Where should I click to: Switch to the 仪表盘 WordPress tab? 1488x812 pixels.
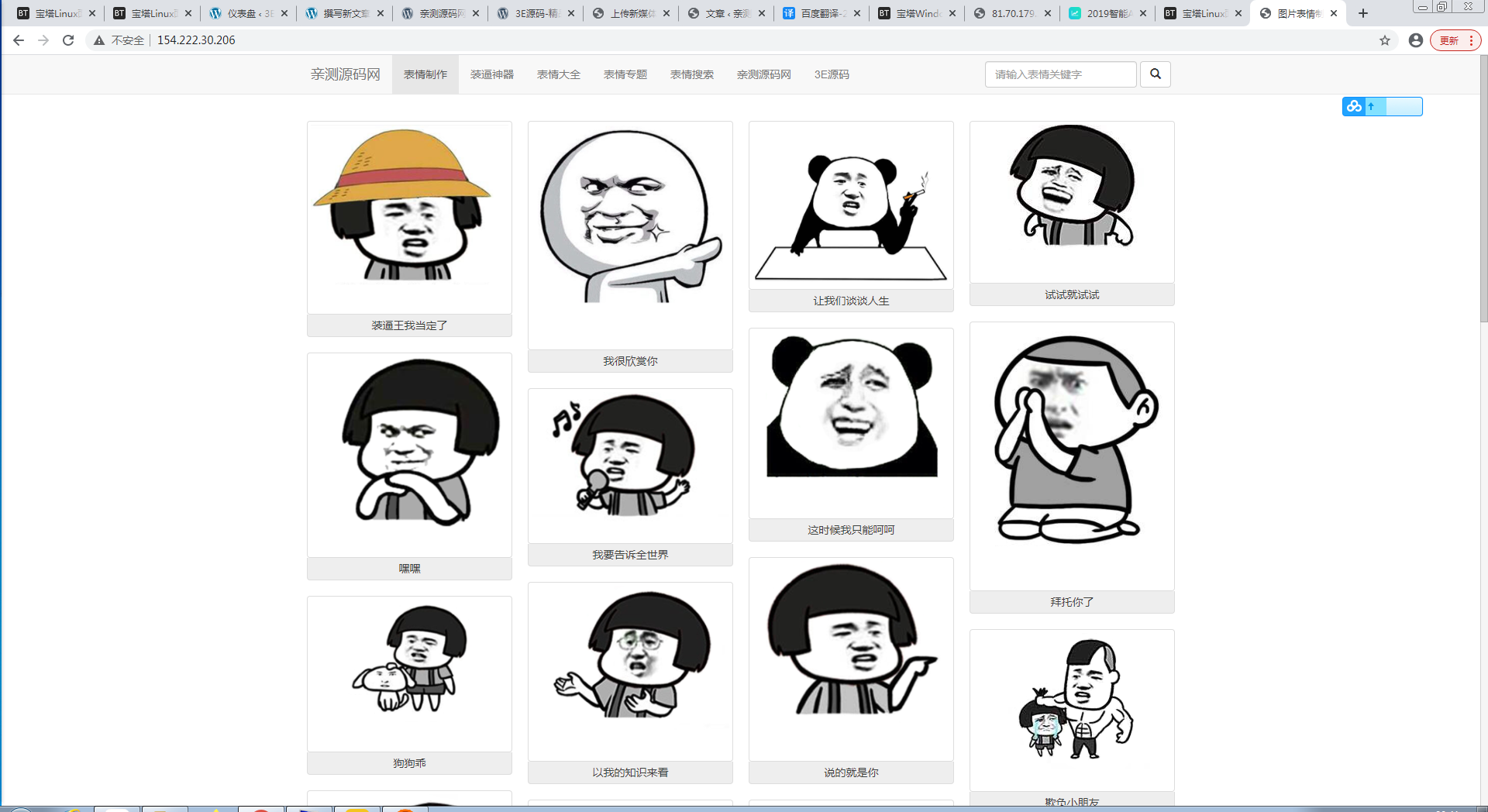tap(248, 13)
